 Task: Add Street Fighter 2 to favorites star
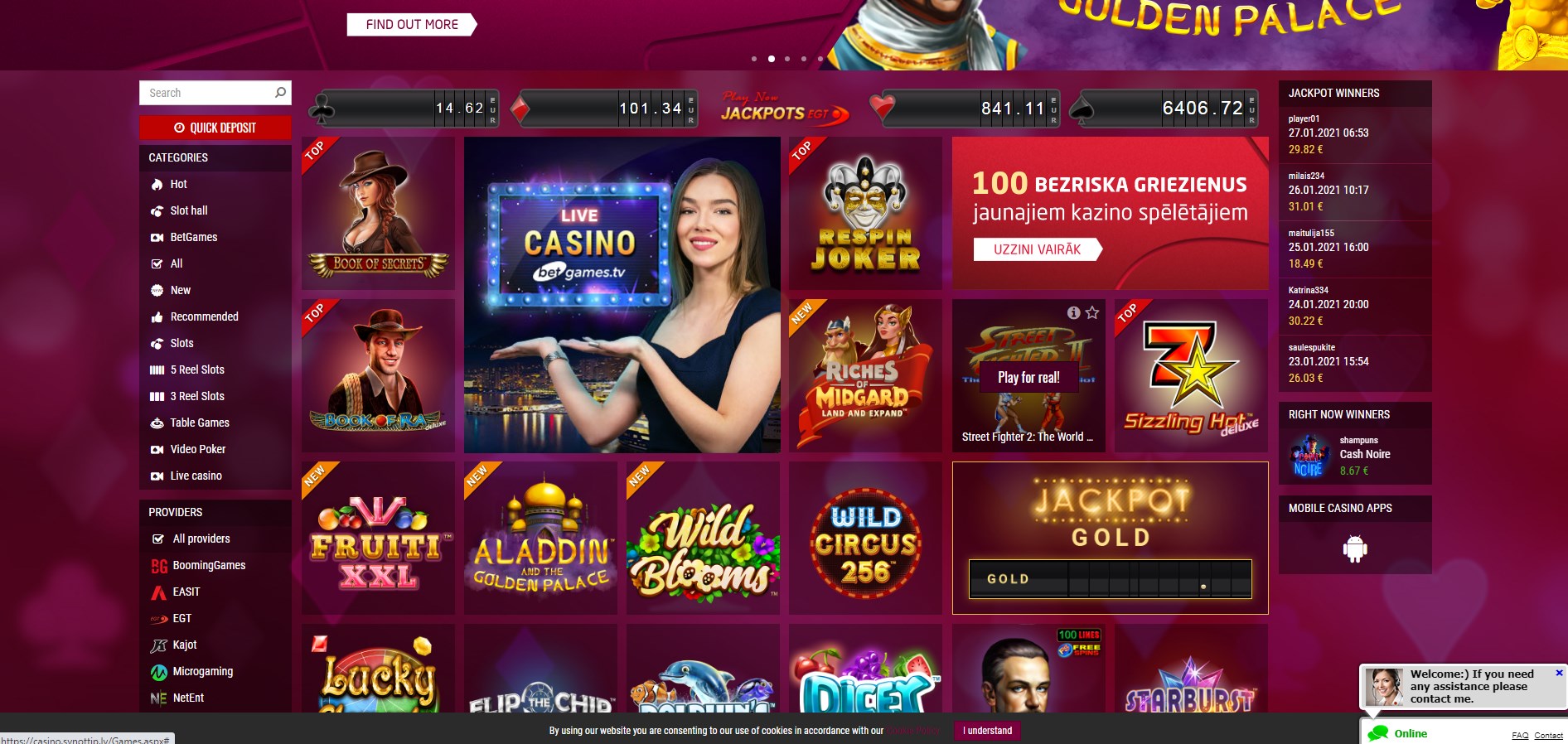(x=1092, y=312)
